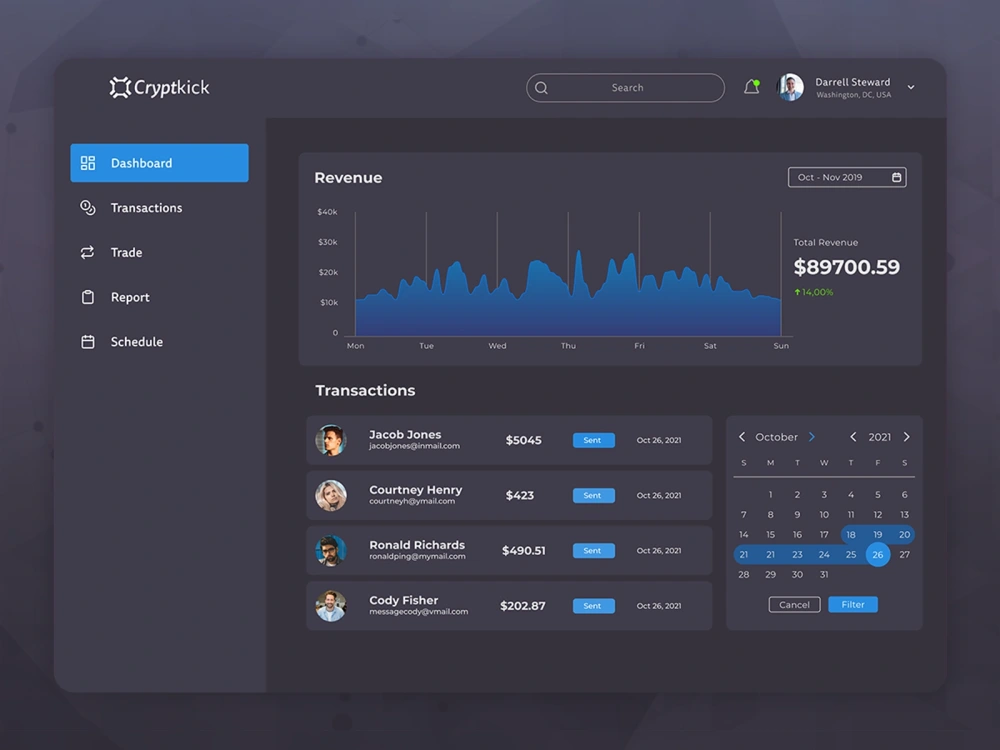This screenshot has height=750, width=1000.
Task: Click the Transactions coins icon
Action: [88, 207]
